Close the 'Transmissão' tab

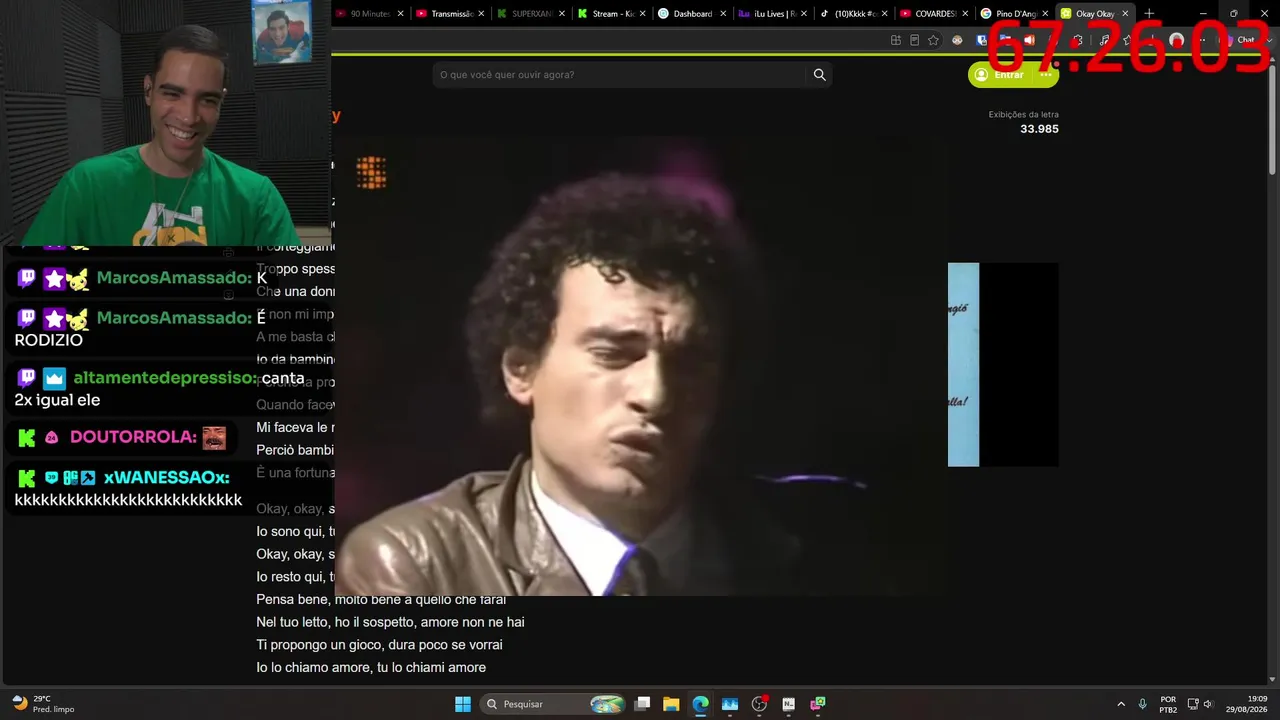click(481, 14)
